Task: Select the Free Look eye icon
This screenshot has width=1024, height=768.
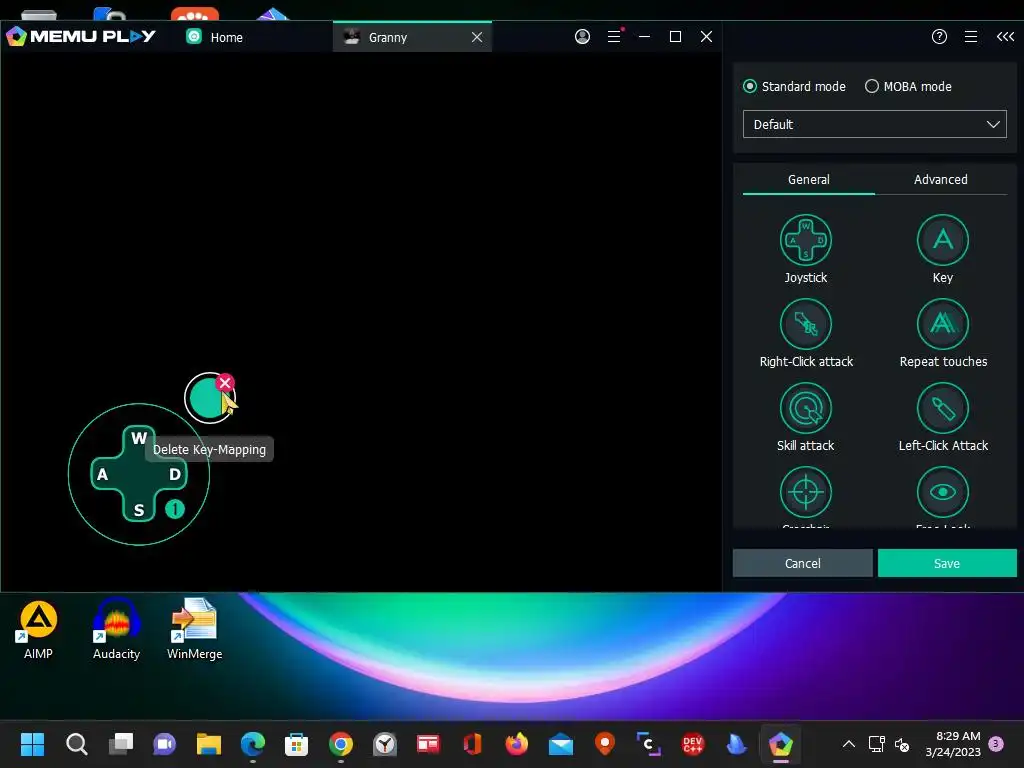Action: (x=942, y=492)
